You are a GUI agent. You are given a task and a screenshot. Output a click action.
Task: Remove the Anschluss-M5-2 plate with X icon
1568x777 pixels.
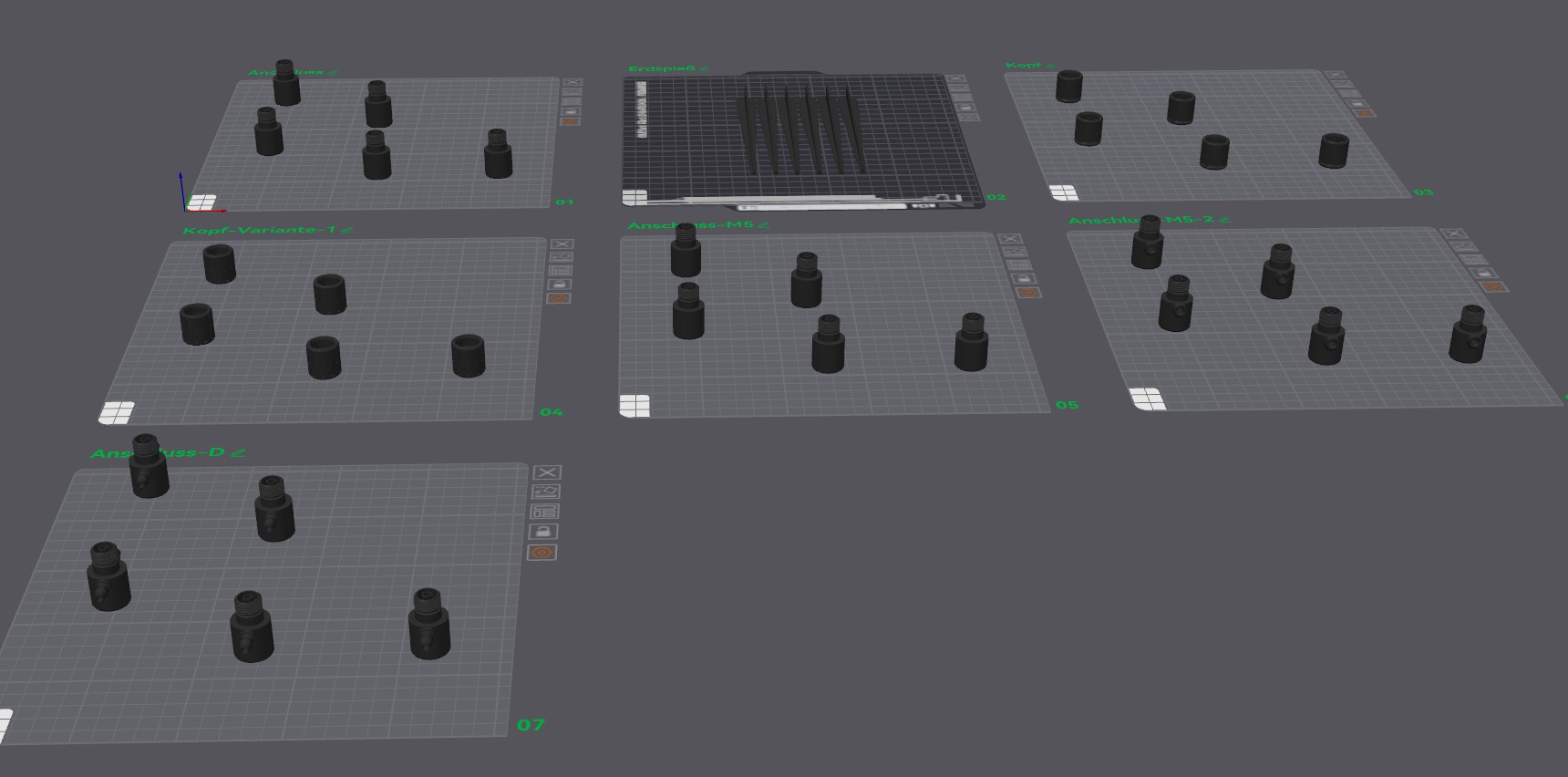pos(1454,234)
